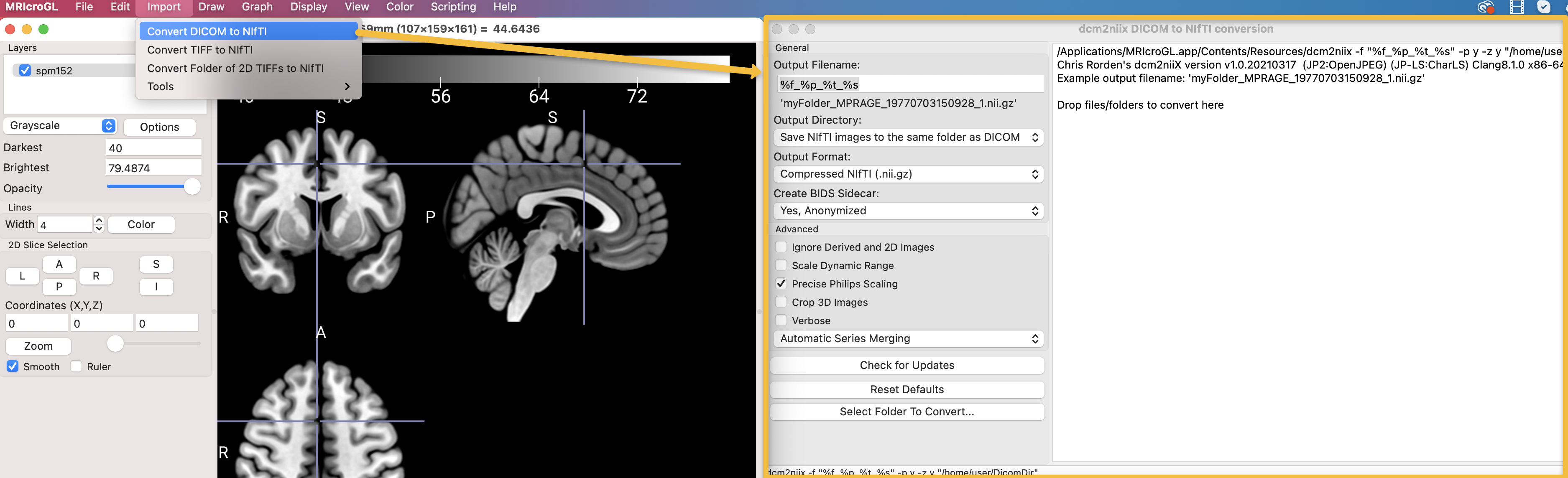
Task: Click the A anterior slice button
Action: point(59,264)
